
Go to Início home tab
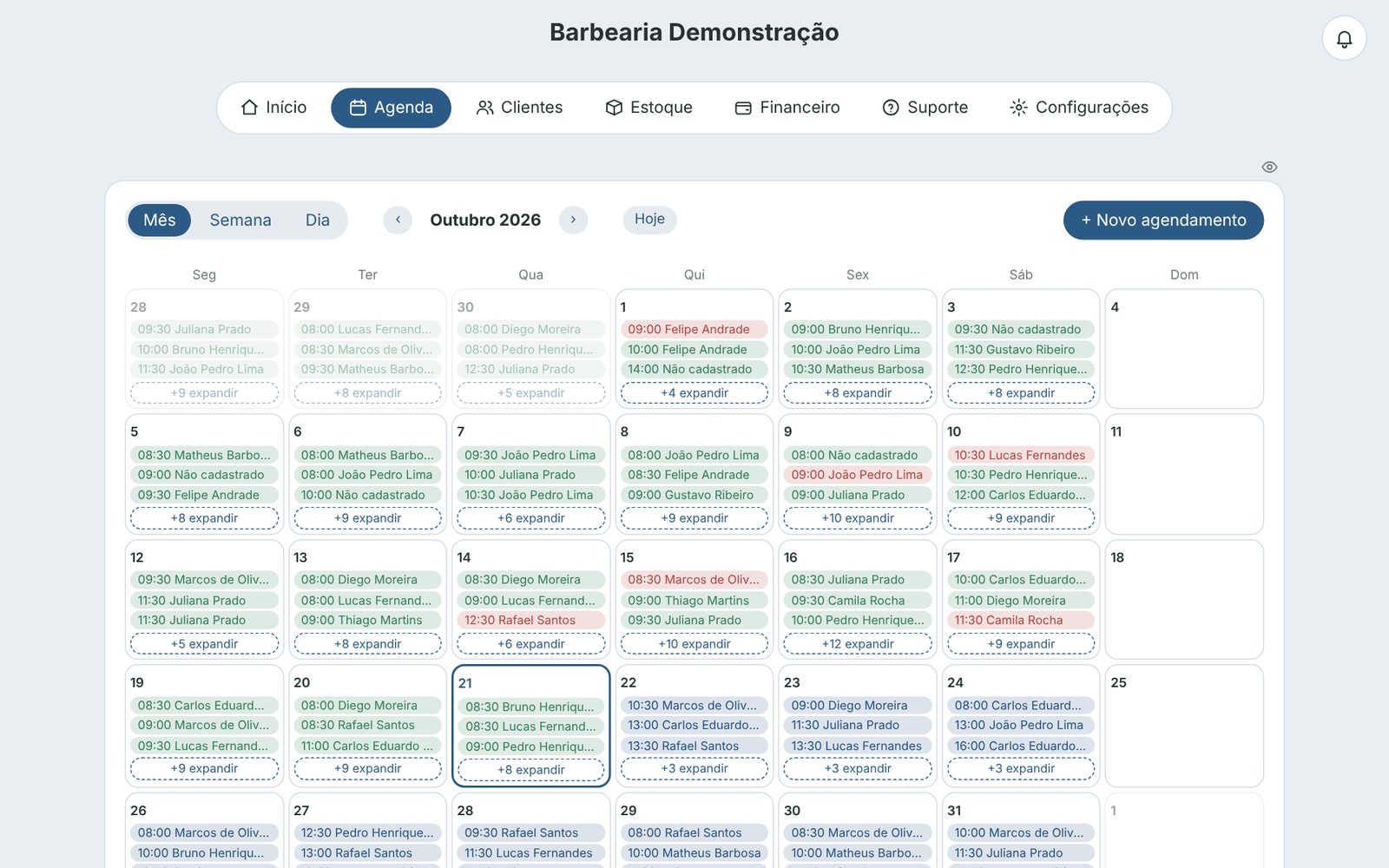(x=273, y=108)
